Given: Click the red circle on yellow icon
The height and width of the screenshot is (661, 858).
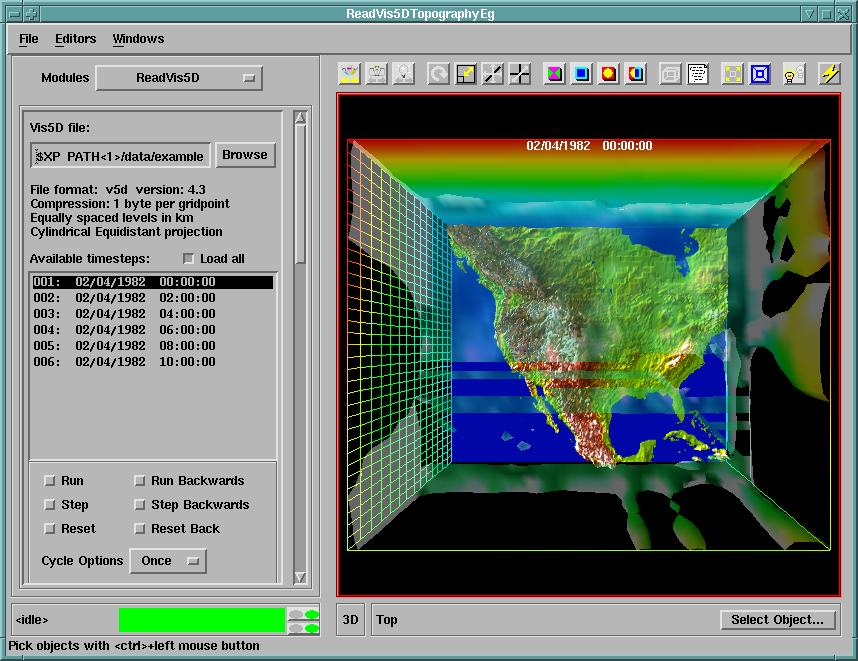Looking at the screenshot, I should point(609,74).
